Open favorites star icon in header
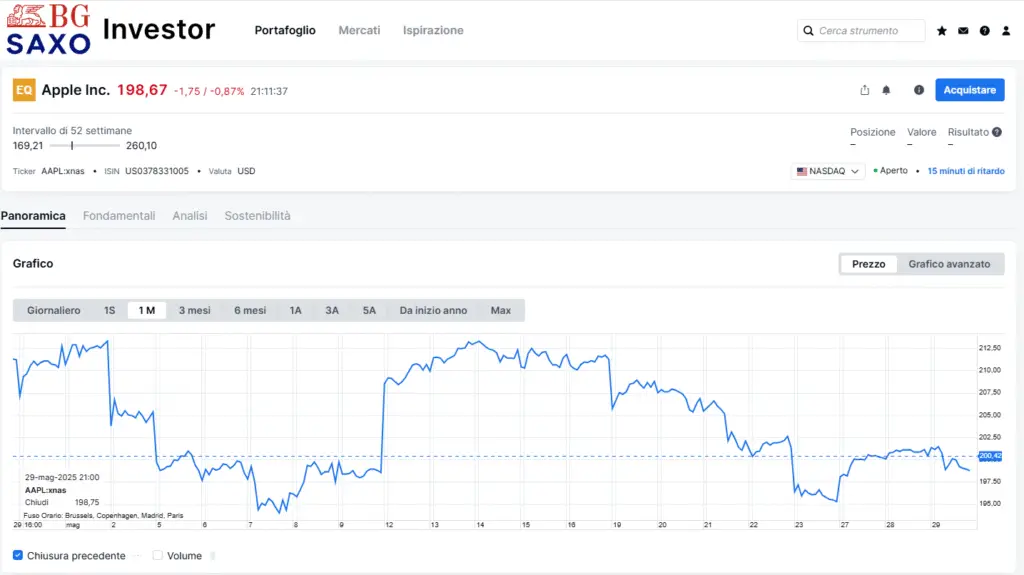Screen dimensions: 1024x575 coord(942,31)
